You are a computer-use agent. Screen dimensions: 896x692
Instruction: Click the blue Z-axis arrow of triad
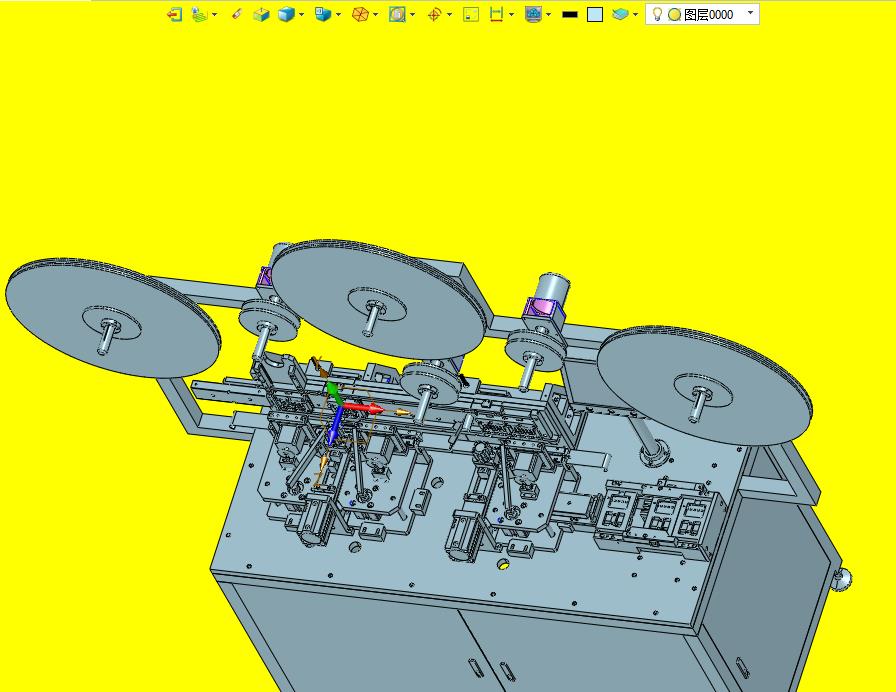[x=335, y=426]
